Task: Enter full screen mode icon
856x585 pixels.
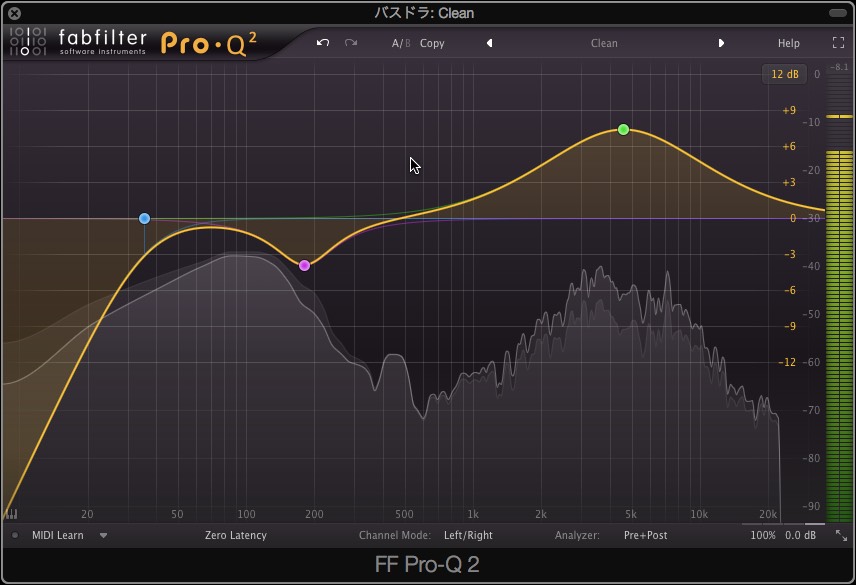Action: [x=839, y=43]
